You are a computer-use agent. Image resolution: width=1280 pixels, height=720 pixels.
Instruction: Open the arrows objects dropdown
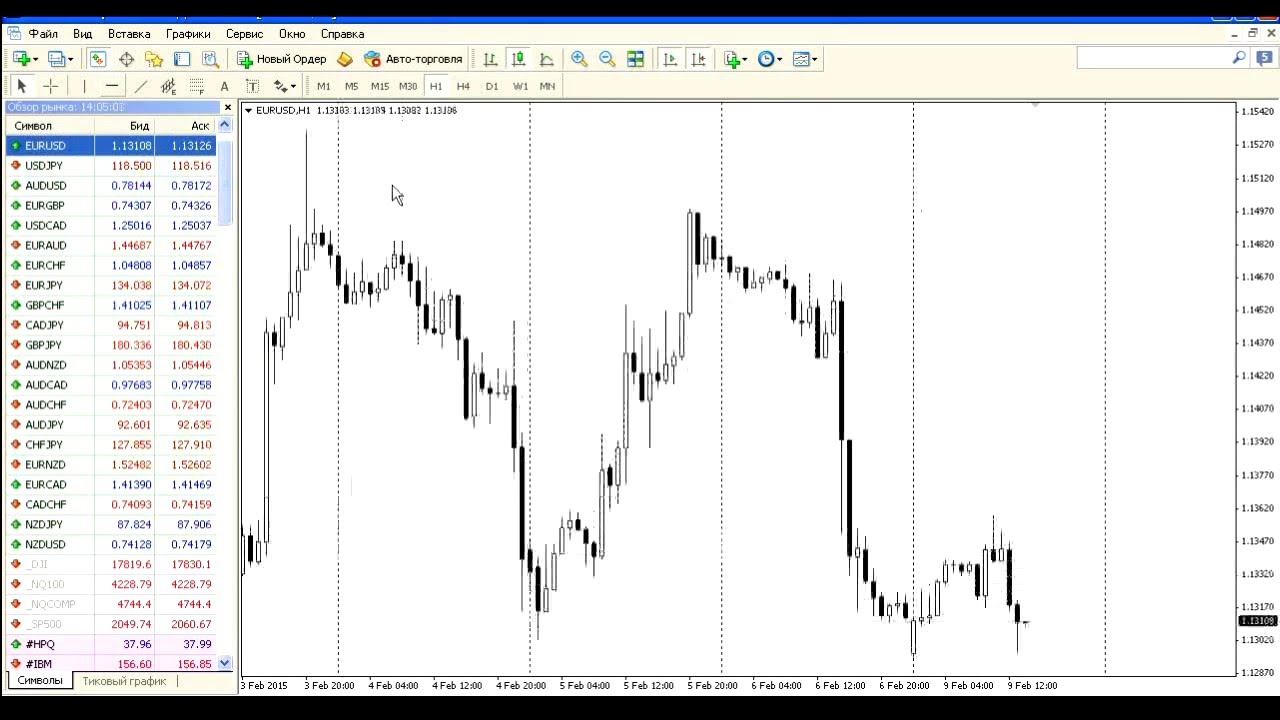click(x=285, y=86)
